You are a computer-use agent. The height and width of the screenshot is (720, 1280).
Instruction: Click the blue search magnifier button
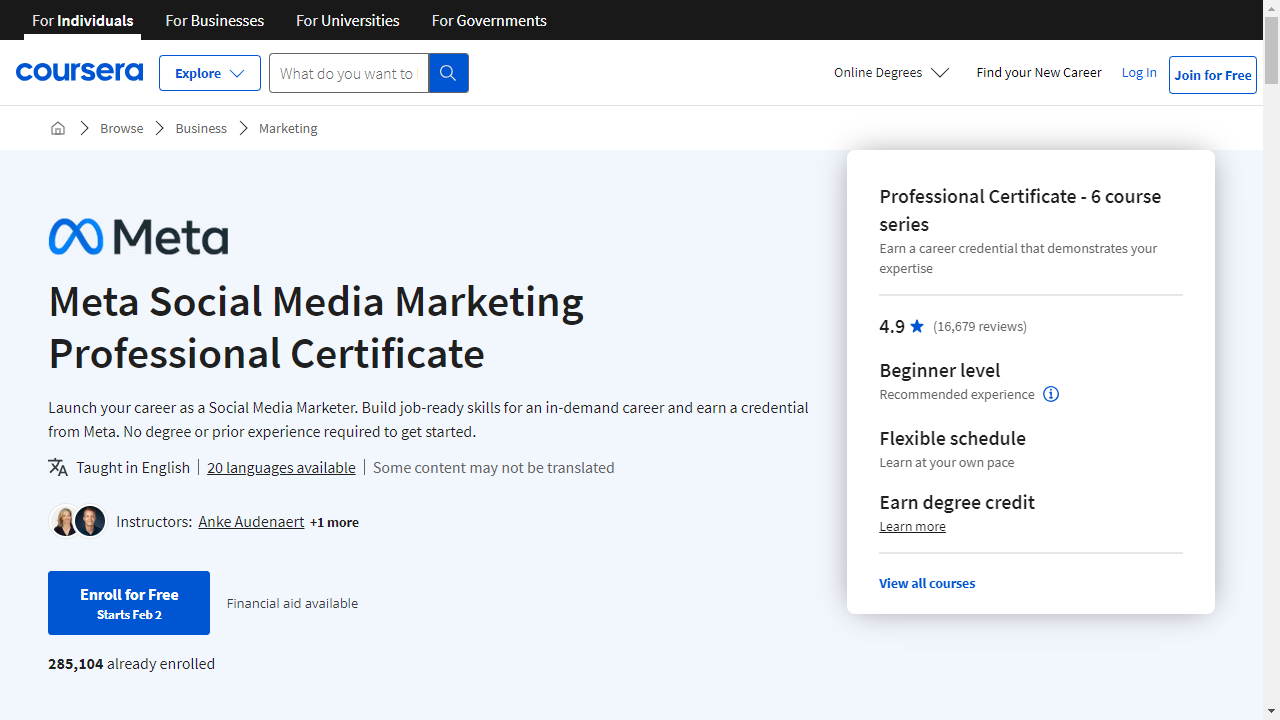click(448, 73)
